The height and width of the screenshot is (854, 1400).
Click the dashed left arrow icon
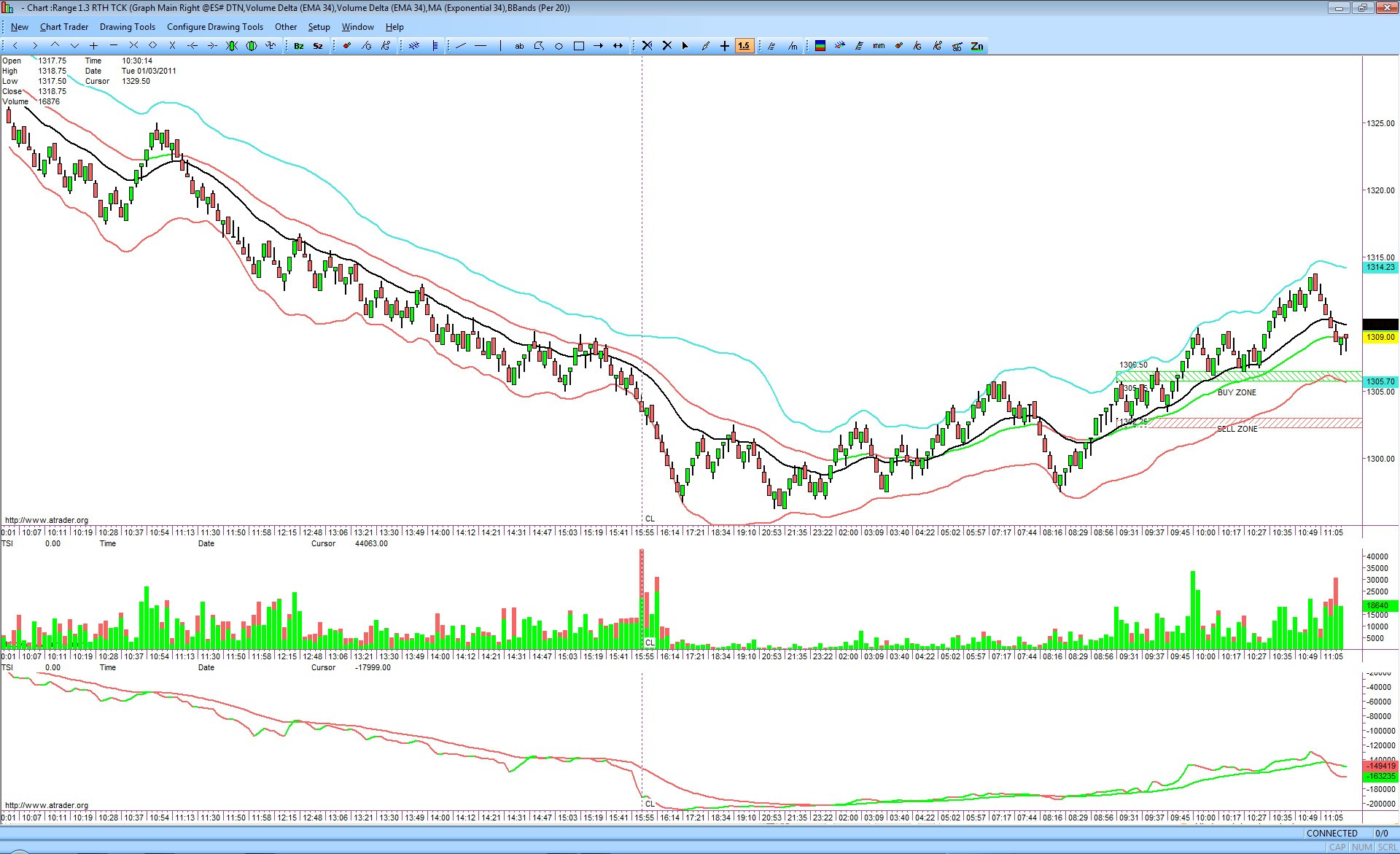click(192, 46)
